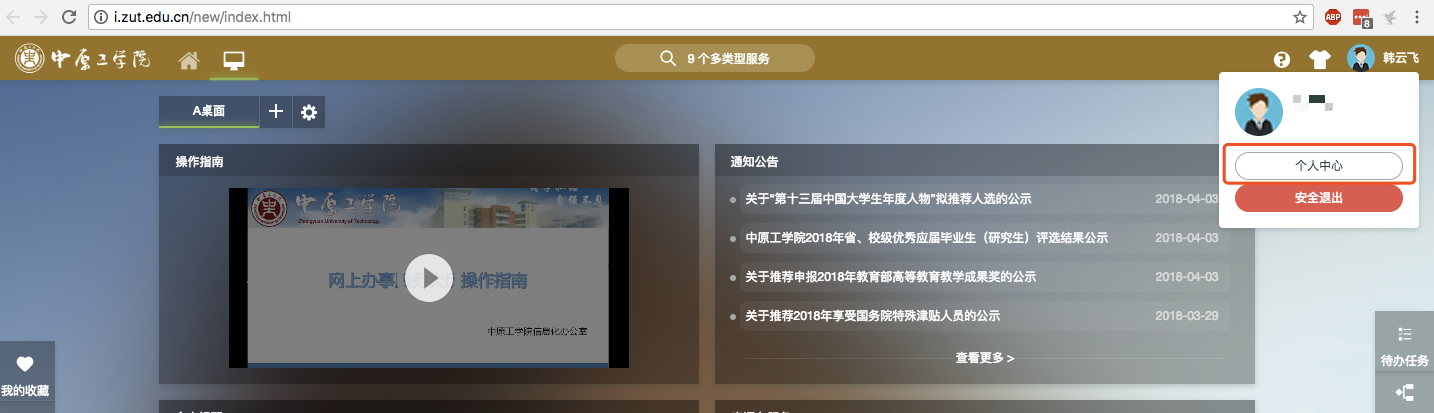
Task: Open 我的收藏 favorites heart panel
Action: 25,377
